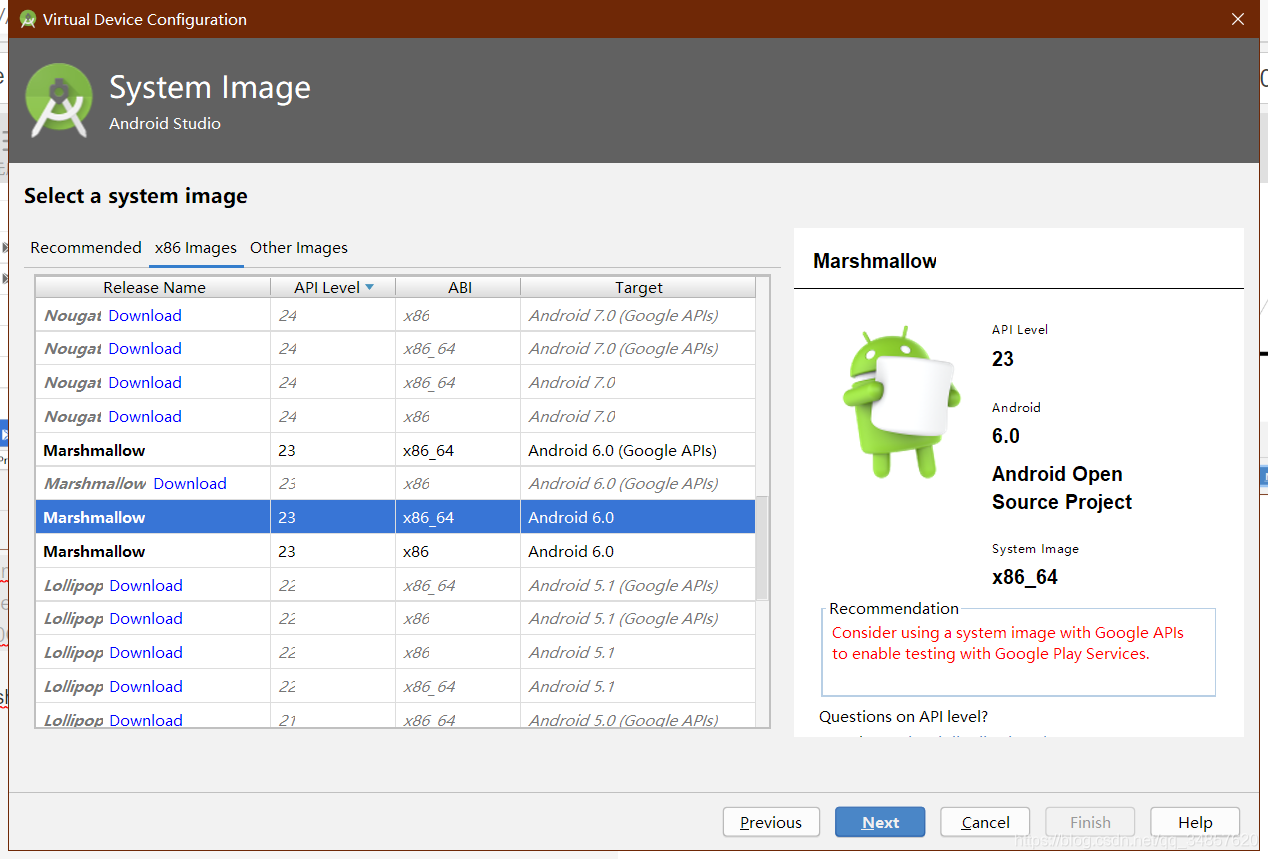Viewport: 1268px width, 859px height.
Task: Download Lollipop x86 plain Android 5.1 image
Action: pyautogui.click(x=146, y=653)
